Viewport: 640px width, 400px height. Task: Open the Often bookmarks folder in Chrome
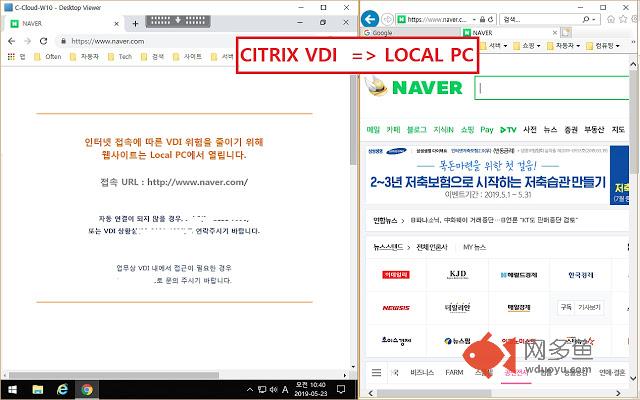[x=48, y=57]
